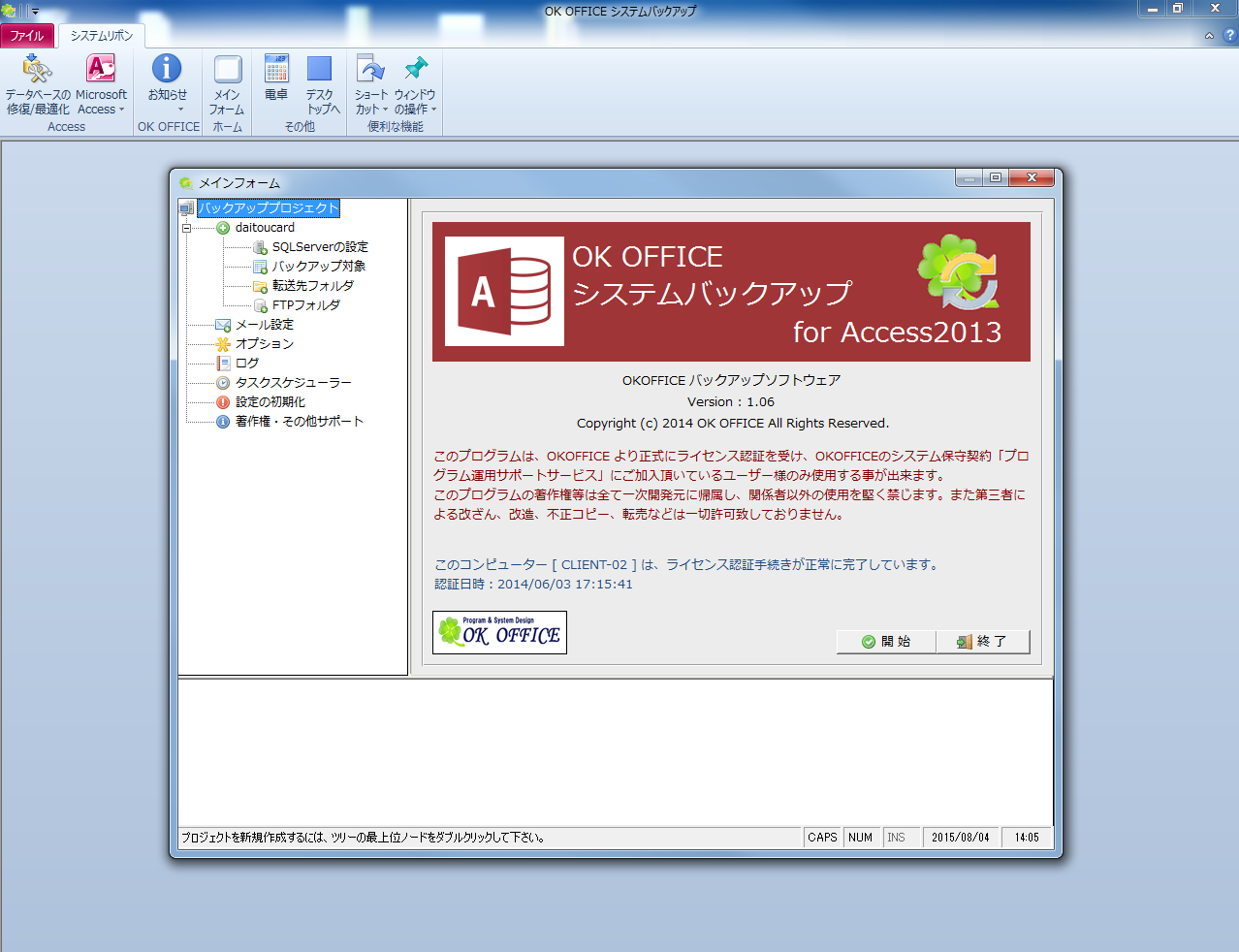1239x952 pixels.
Task: Select the バックアッププロジェクト root tree node
Action: click(x=269, y=208)
